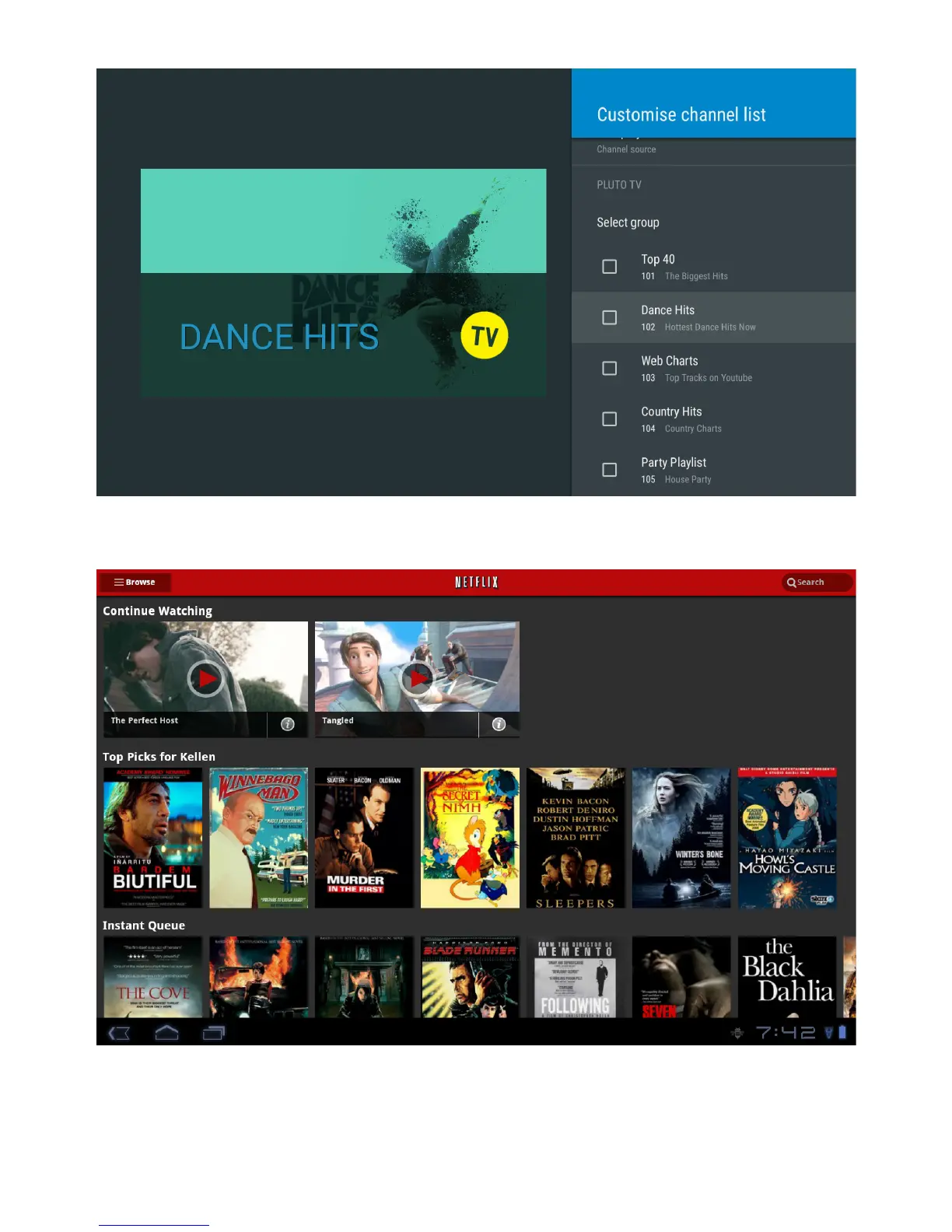Select the 'Top Tracks on Youtube' subtitle
The width and height of the screenshot is (952, 1232).
click(709, 378)
